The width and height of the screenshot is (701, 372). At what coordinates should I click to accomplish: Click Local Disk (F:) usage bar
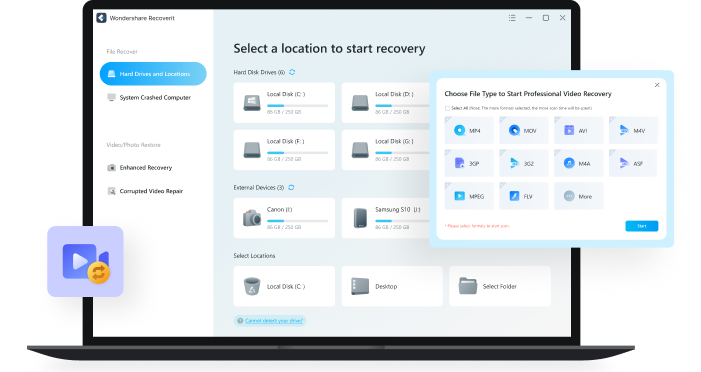pyautogui.click(x=297, y=152)
